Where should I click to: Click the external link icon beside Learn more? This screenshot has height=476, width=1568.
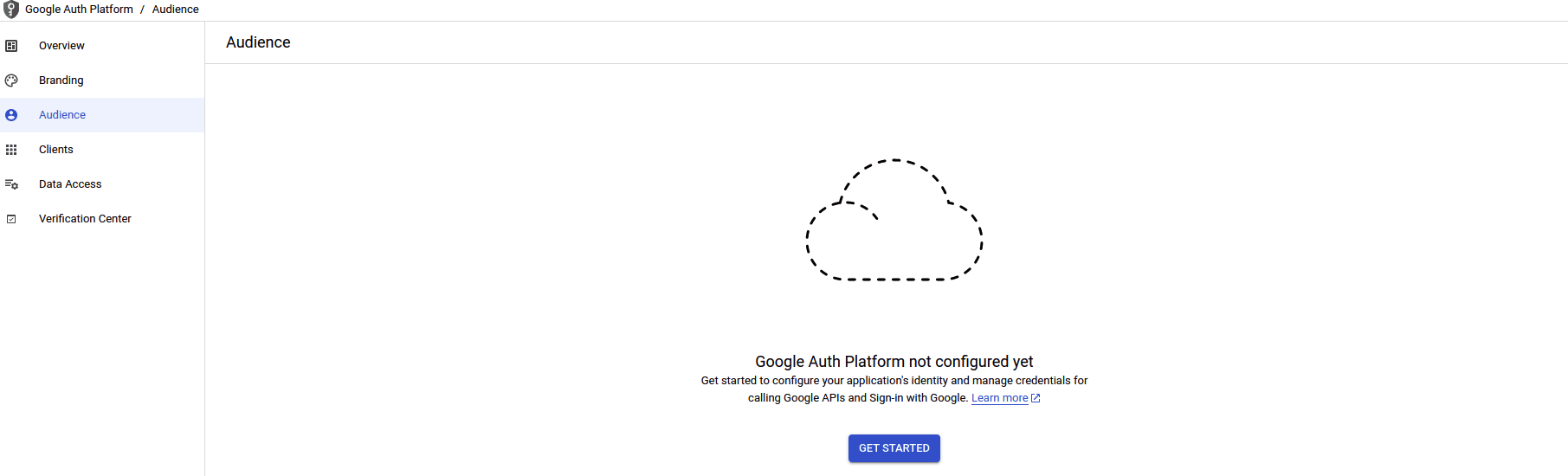pos(1036,398)
